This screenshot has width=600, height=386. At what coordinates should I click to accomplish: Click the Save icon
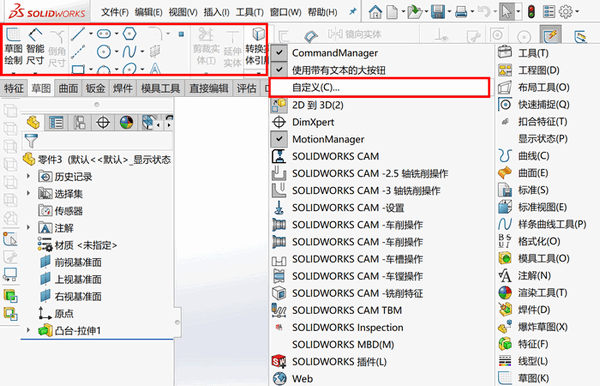pos(438,12)
